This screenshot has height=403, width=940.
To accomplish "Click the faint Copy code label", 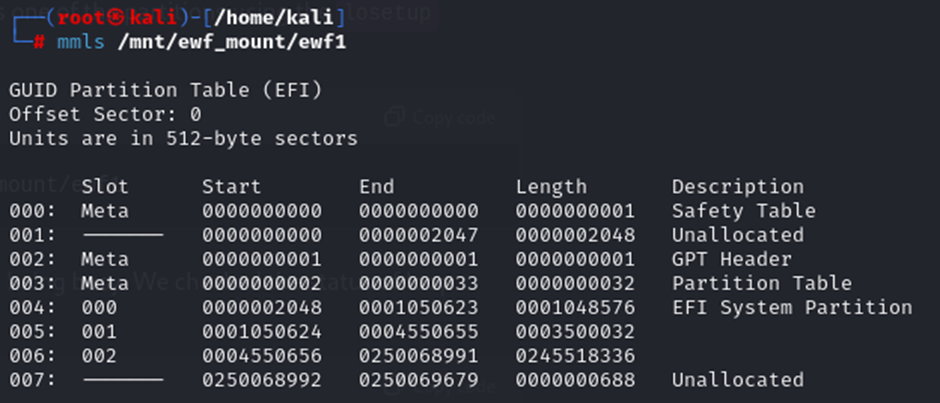I will (x=454, y=118).
